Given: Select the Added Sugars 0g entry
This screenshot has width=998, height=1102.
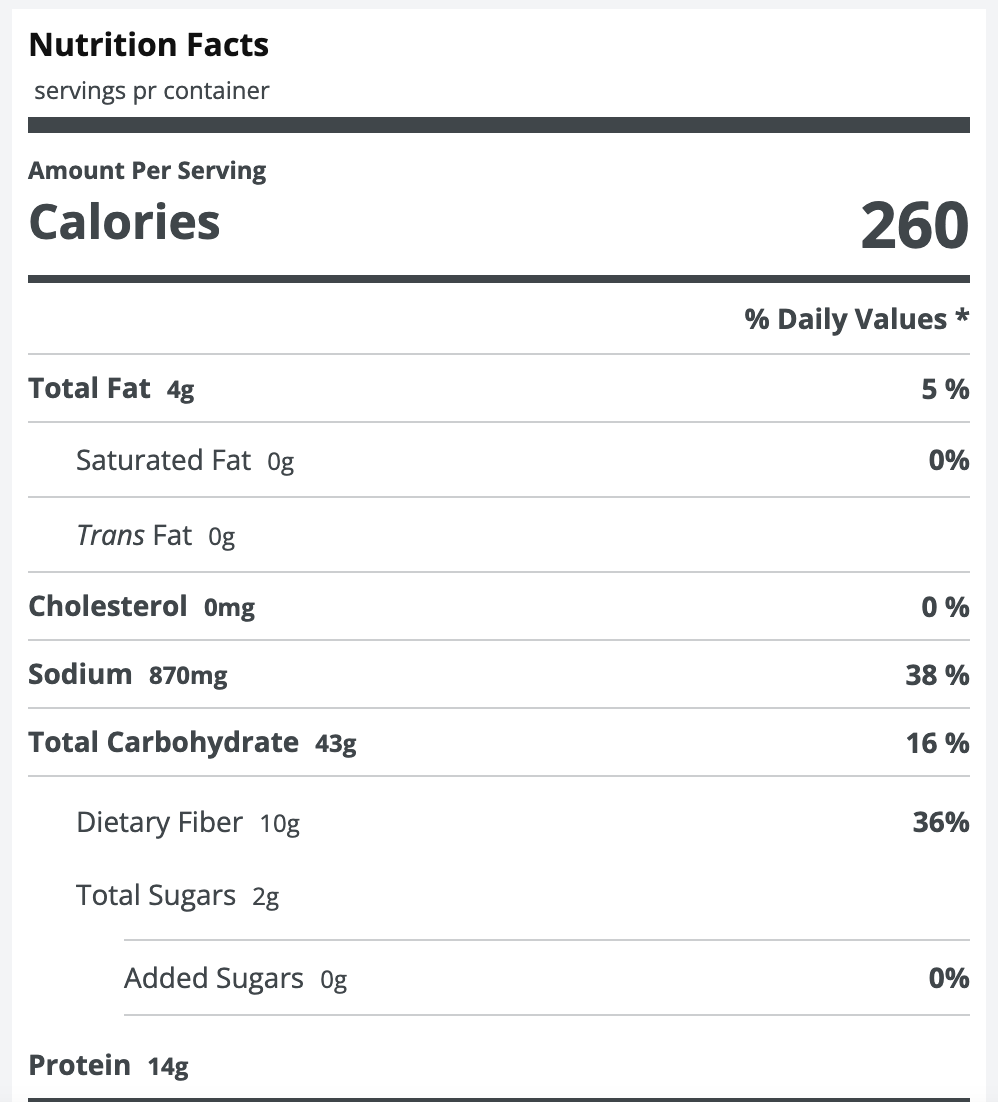Looking at the screenshot, I should point(235,979).
